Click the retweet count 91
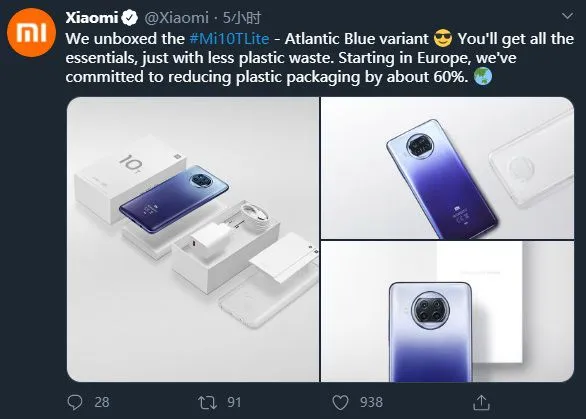 pos(234,403)
